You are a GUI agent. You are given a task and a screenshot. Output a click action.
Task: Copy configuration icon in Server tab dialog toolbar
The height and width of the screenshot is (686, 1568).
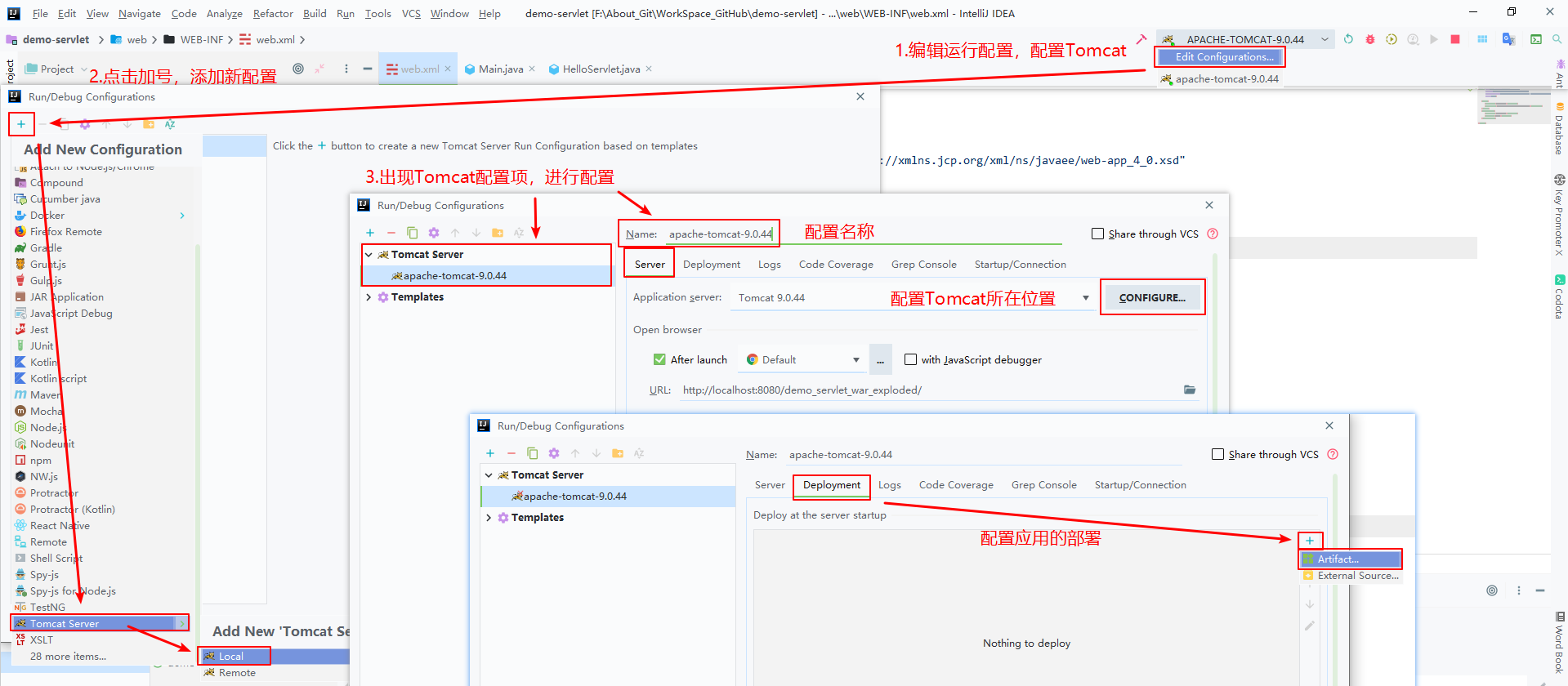pyautogui.click(x=413, y=233)
